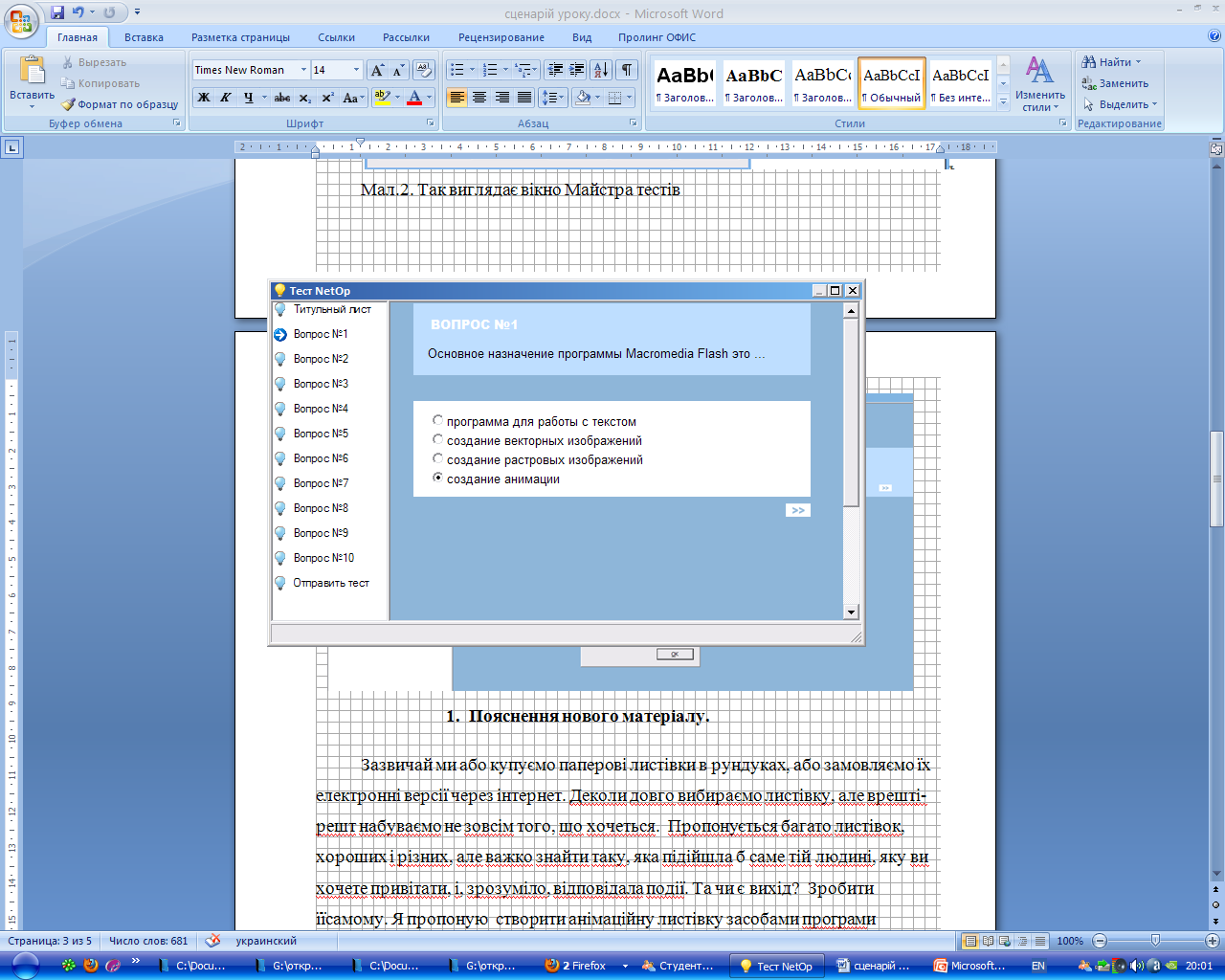The height and width of the screenshot is (980, 1225).
Task: Apply strikethrough (abc) formatting
Action: (x=282, y=98)
